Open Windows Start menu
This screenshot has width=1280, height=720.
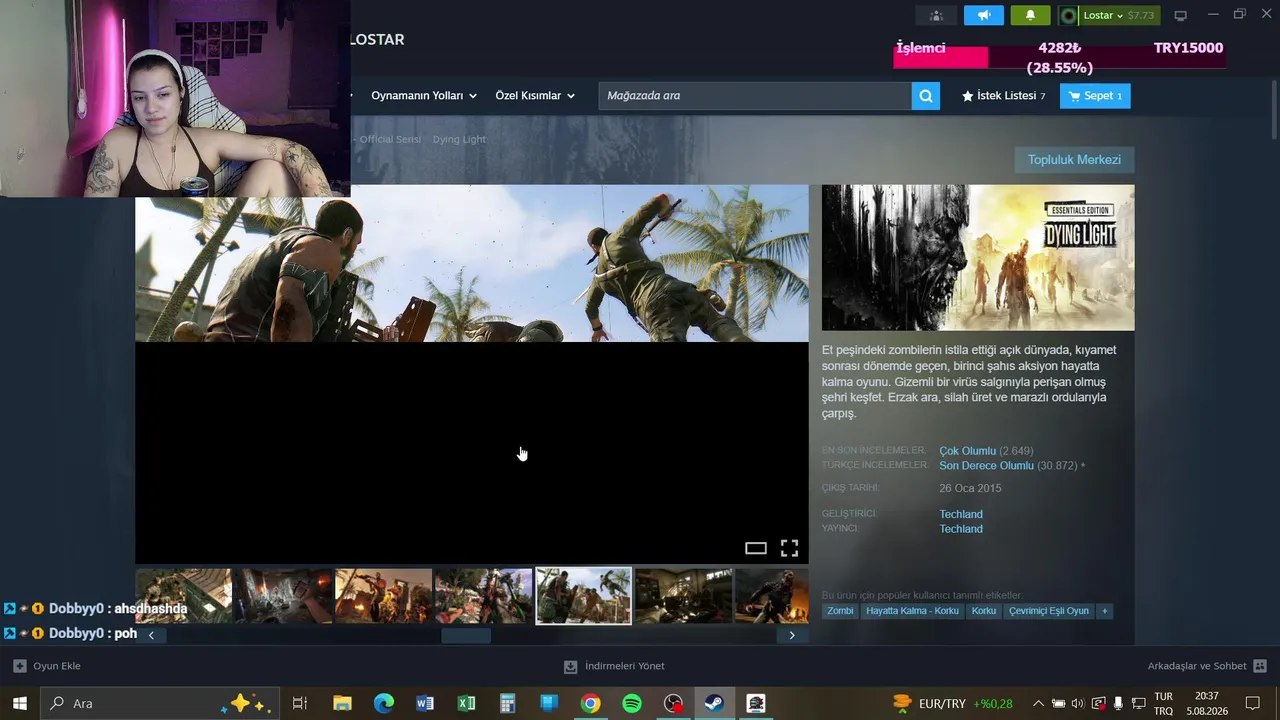(20, 703)
